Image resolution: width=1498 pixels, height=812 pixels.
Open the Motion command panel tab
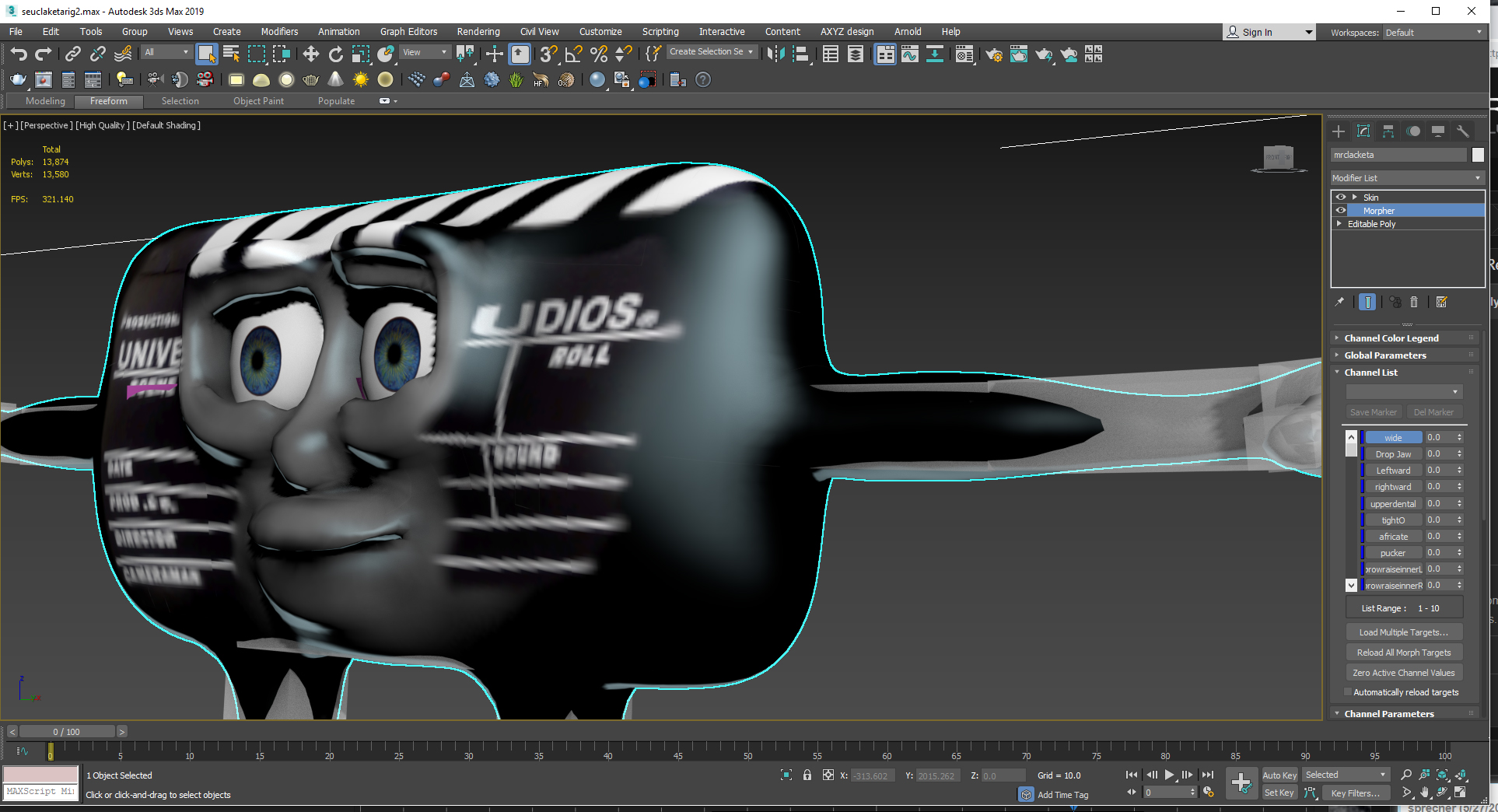1413,131
